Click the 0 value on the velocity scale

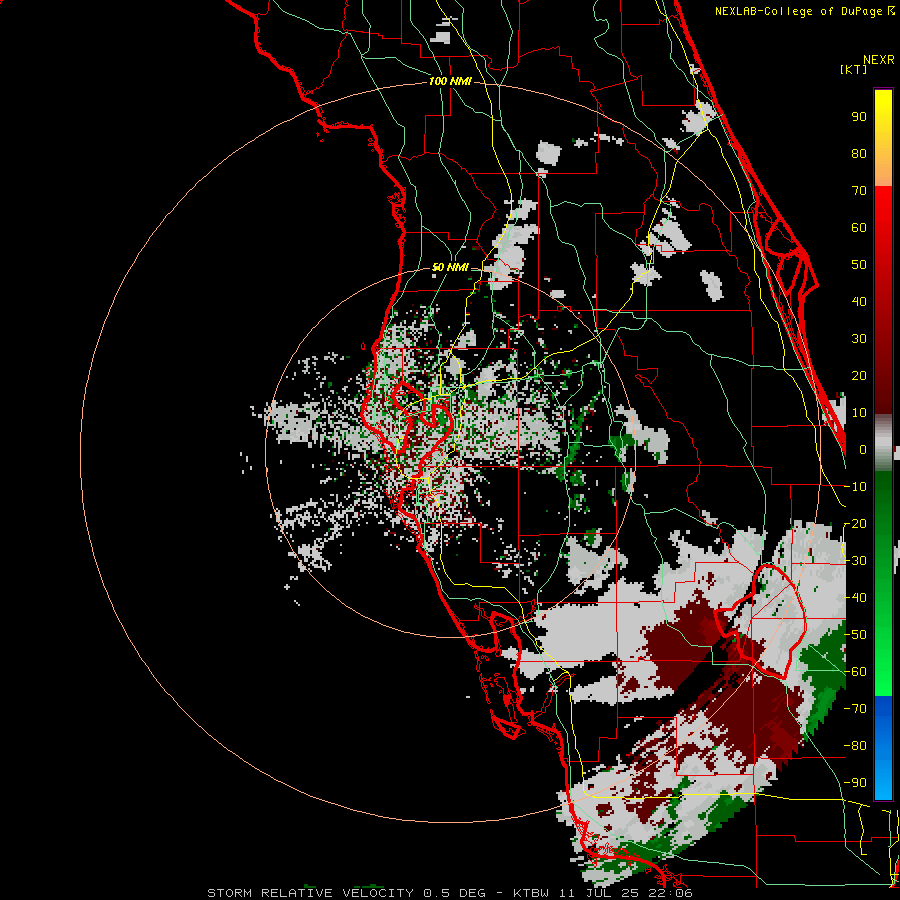click(x=863, y=449)
